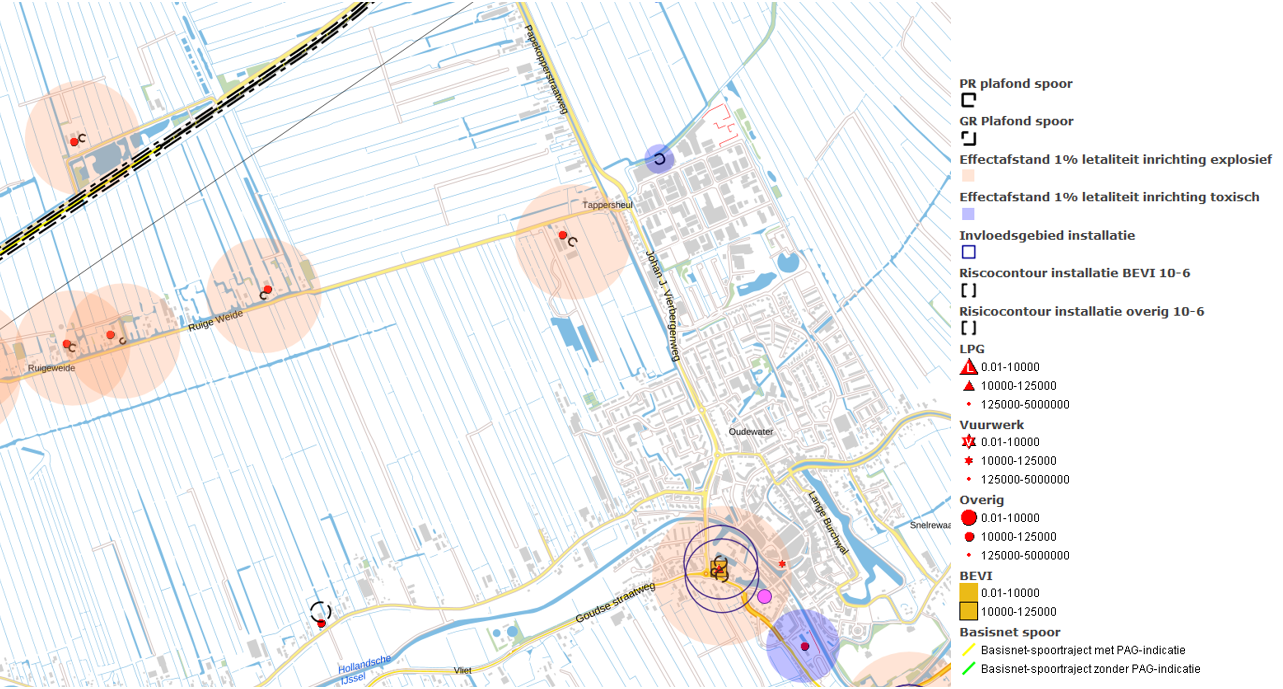Click the Oudewater town label

point(752,432)
